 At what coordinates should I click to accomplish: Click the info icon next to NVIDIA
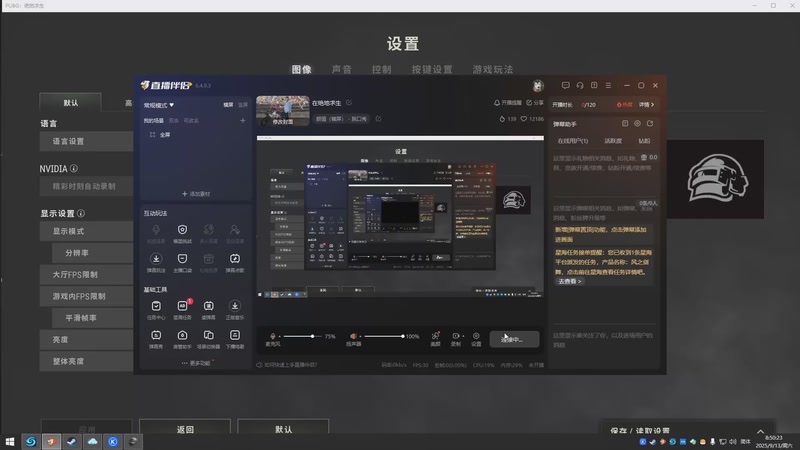(x=74, y=168)
